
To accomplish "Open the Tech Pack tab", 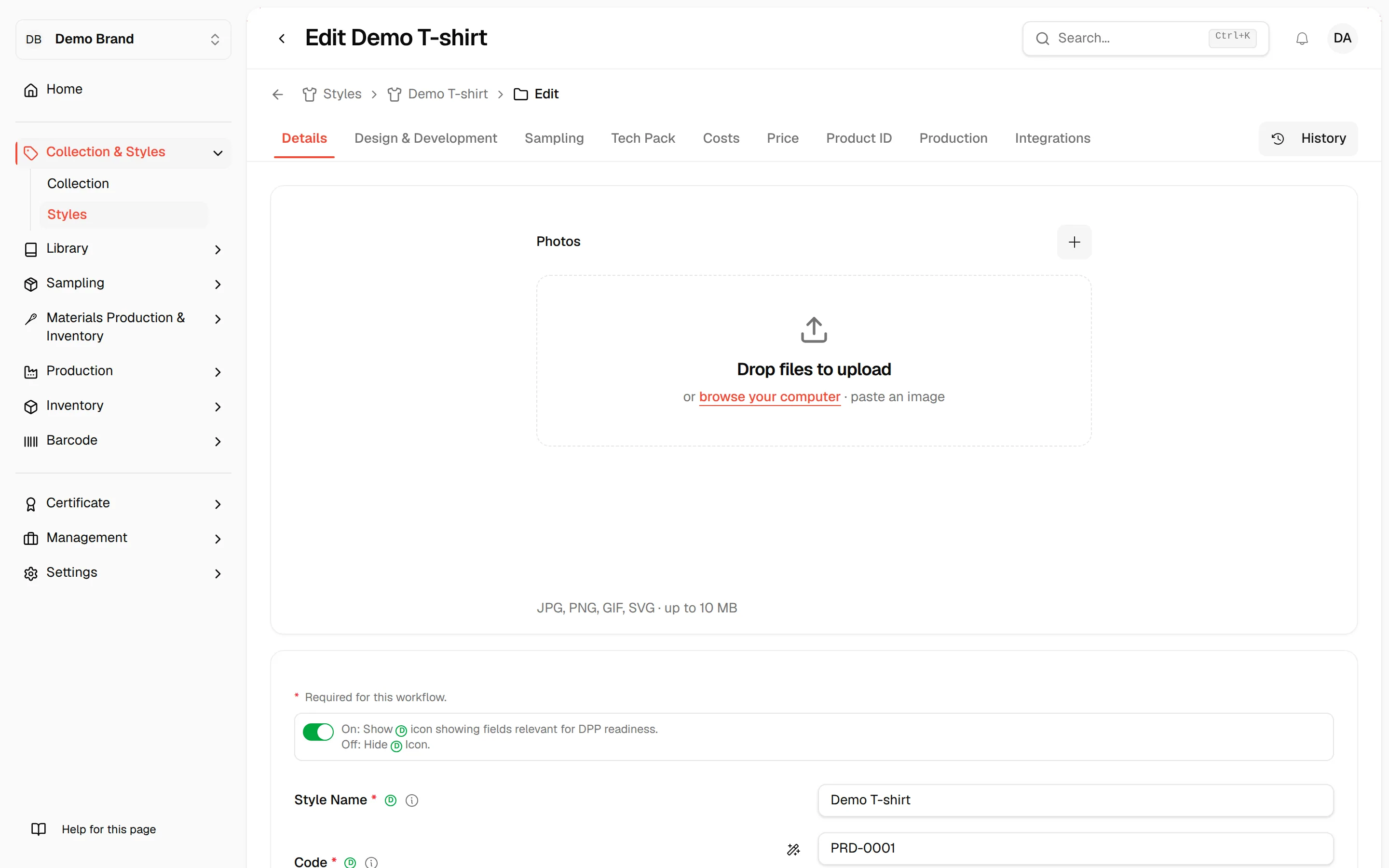I will pos(643,138).
